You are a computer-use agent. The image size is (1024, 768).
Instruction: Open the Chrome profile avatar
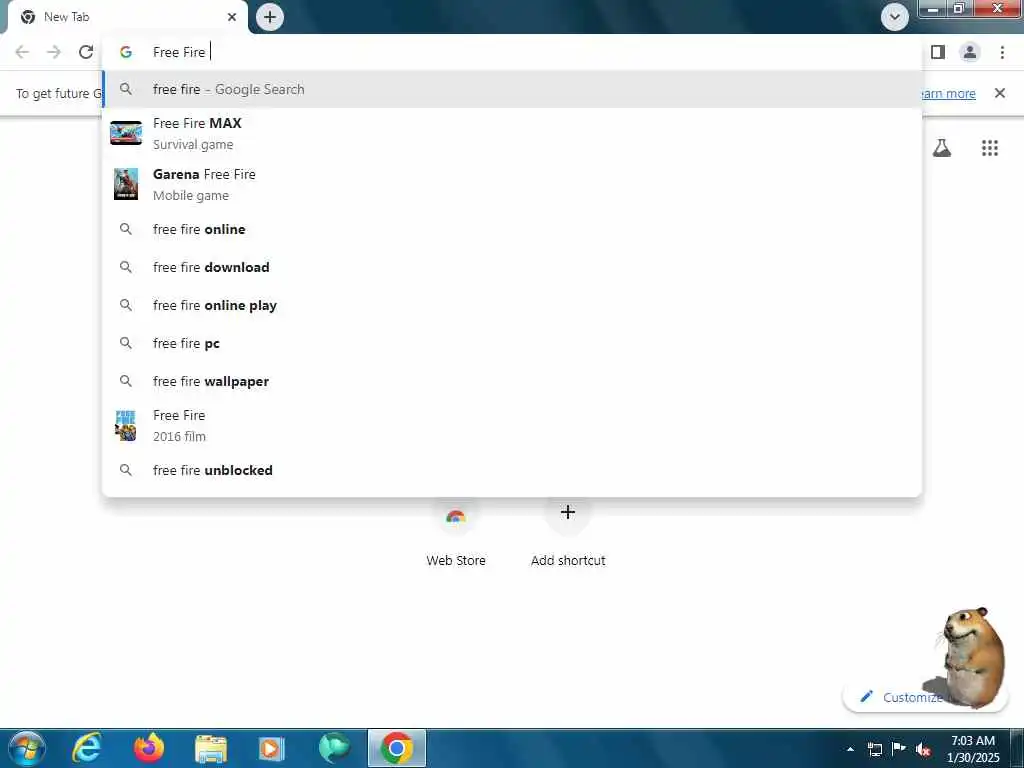coord(970,52)
